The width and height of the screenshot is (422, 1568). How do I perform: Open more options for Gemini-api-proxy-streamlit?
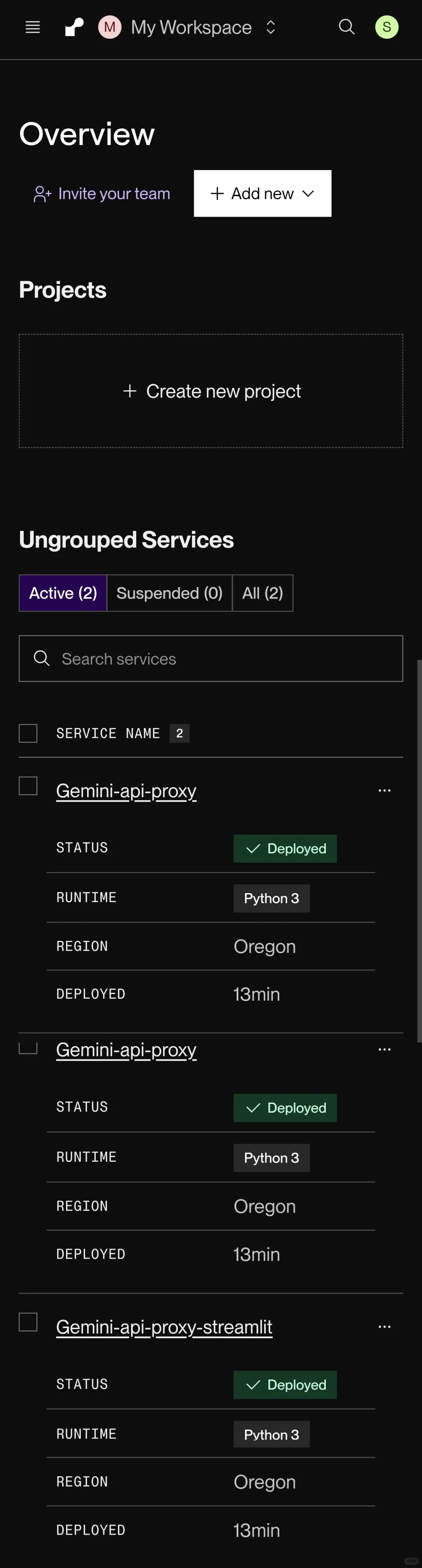[x=384, y=1327]
